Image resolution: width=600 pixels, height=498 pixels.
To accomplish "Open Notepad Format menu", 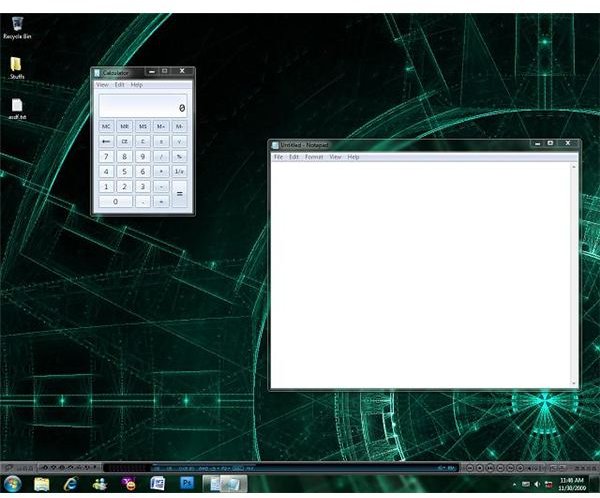I will coord(314,157).
